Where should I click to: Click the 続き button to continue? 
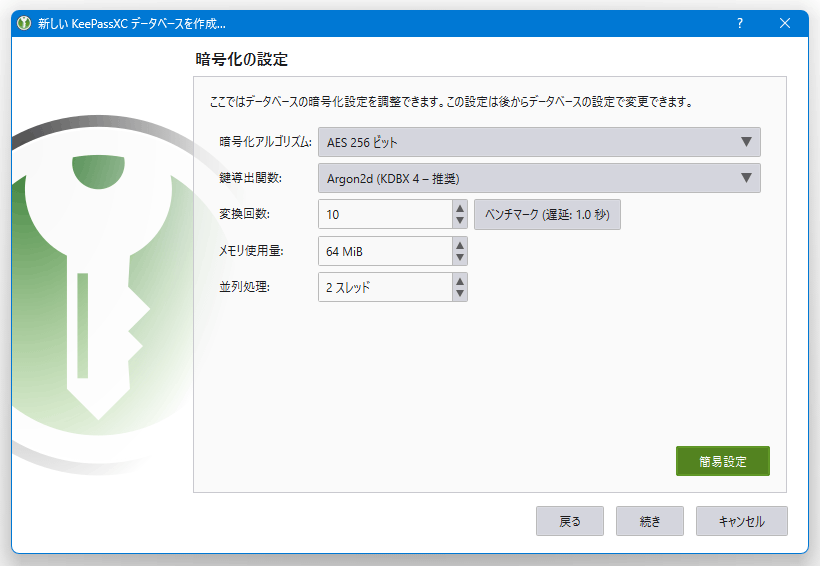click(650, 521)
